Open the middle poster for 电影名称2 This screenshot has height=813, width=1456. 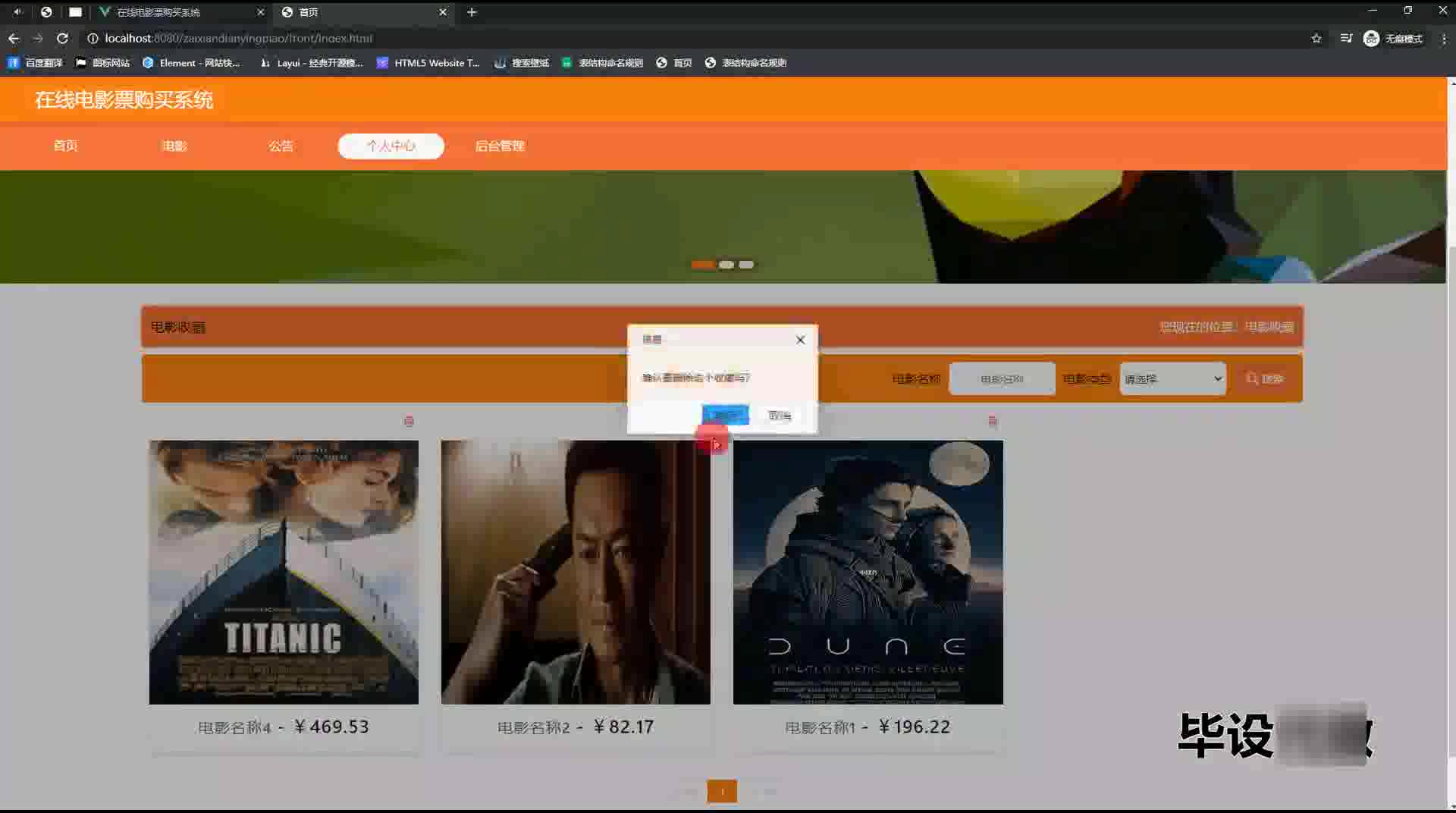point(576,572)
